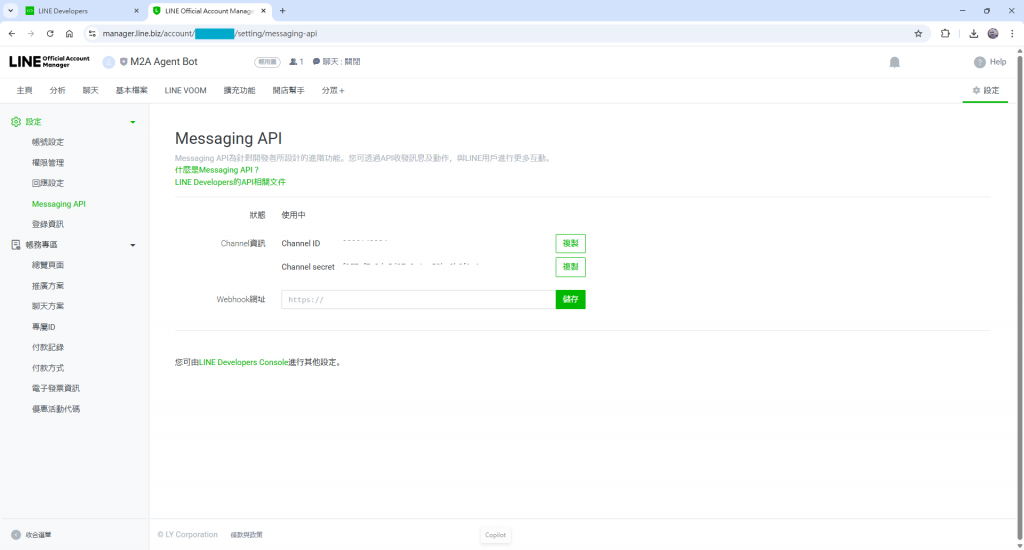Open 帳號設定 in sidebar
The image size is (1024, 550).
(48, 142)
